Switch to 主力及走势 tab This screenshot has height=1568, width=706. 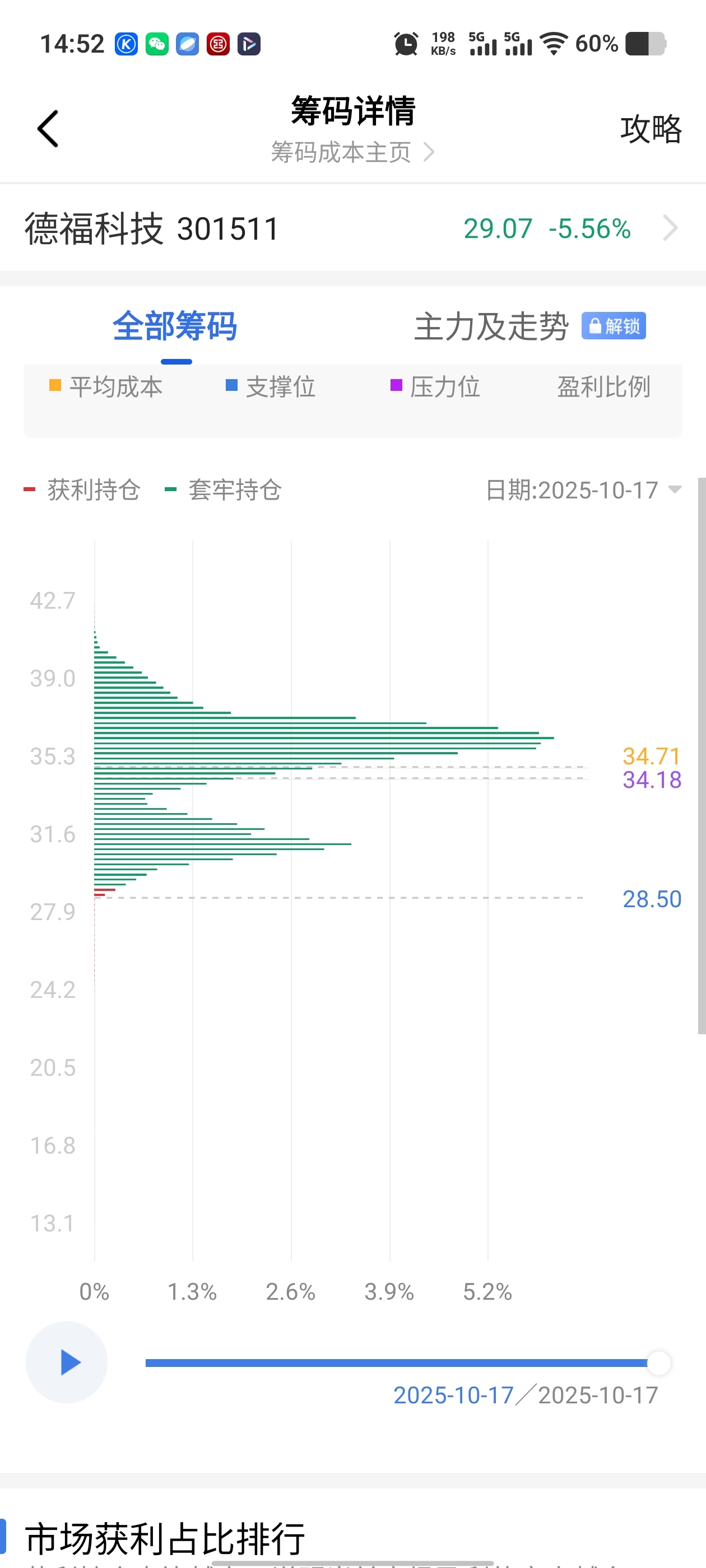[x=491, y=326]
